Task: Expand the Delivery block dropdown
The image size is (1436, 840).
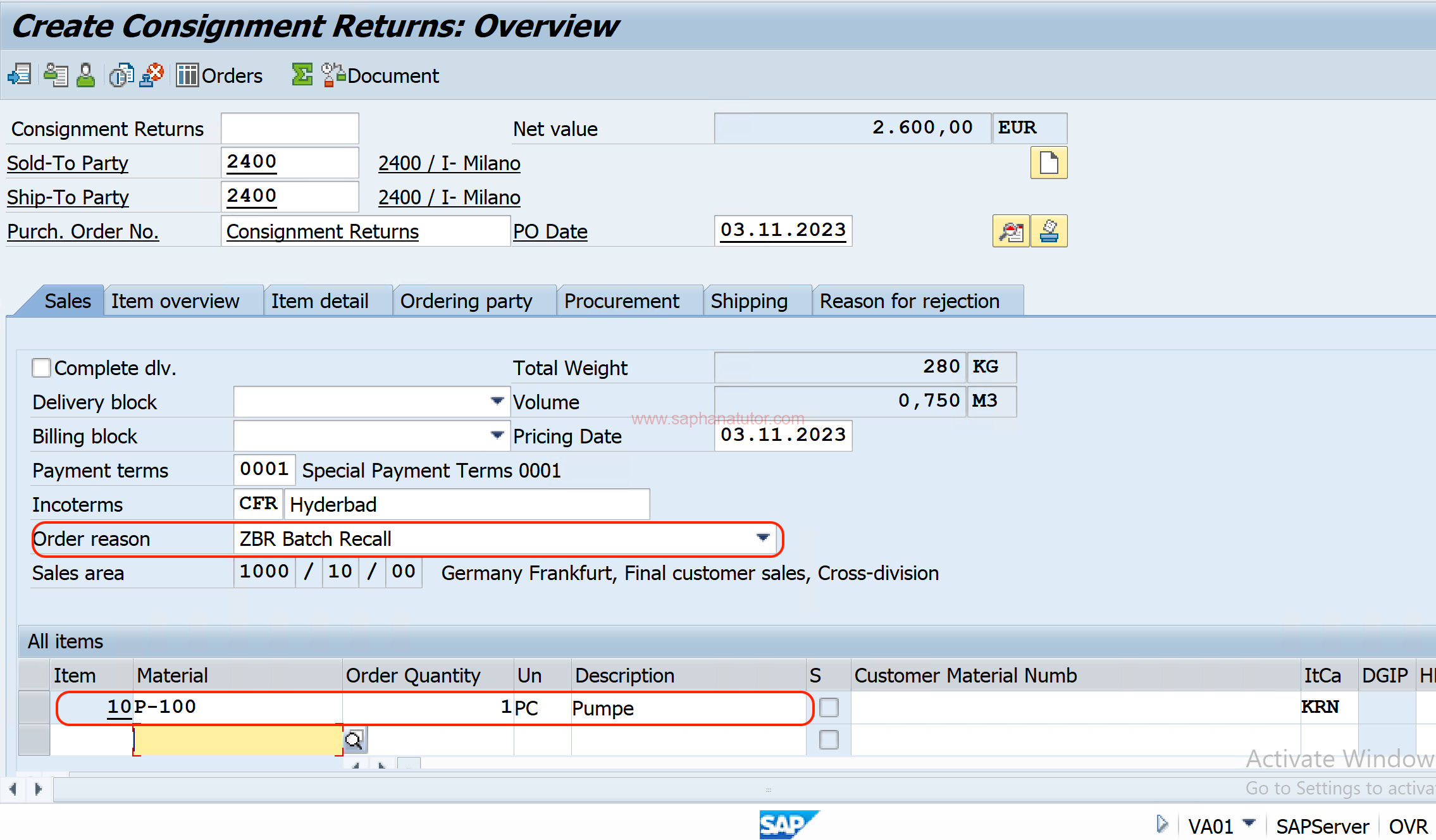Action: pyautogui.click(x=497, y=401)
